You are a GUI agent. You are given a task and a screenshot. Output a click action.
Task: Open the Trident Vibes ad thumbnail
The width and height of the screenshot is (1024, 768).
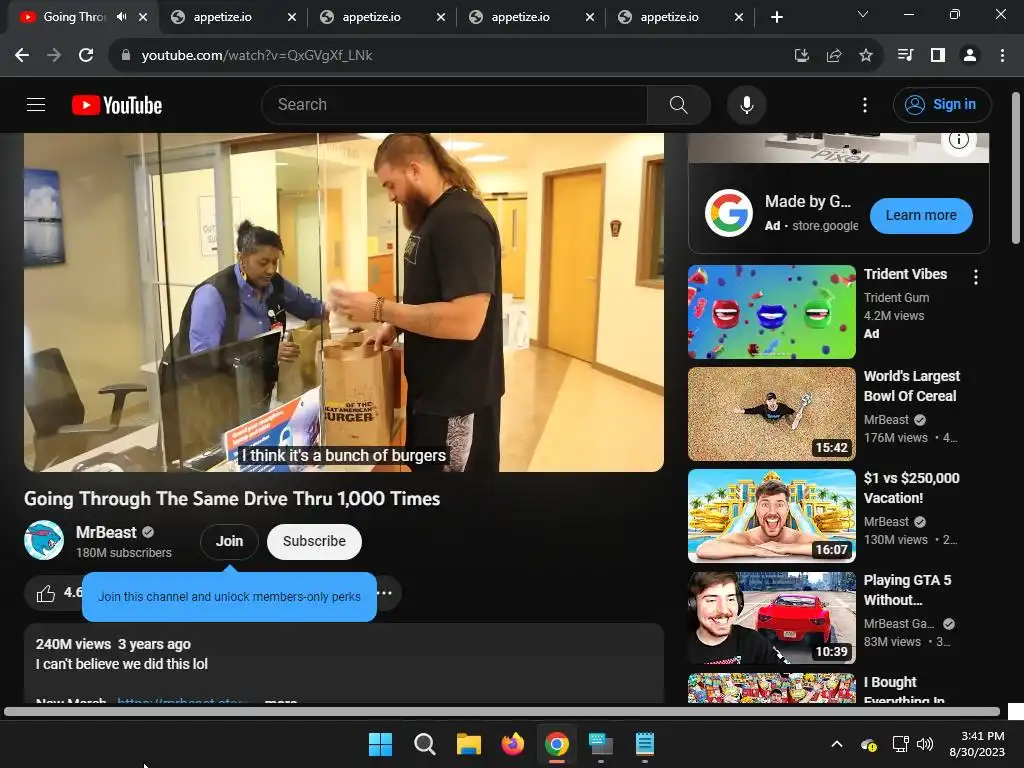tap(771, 312)
